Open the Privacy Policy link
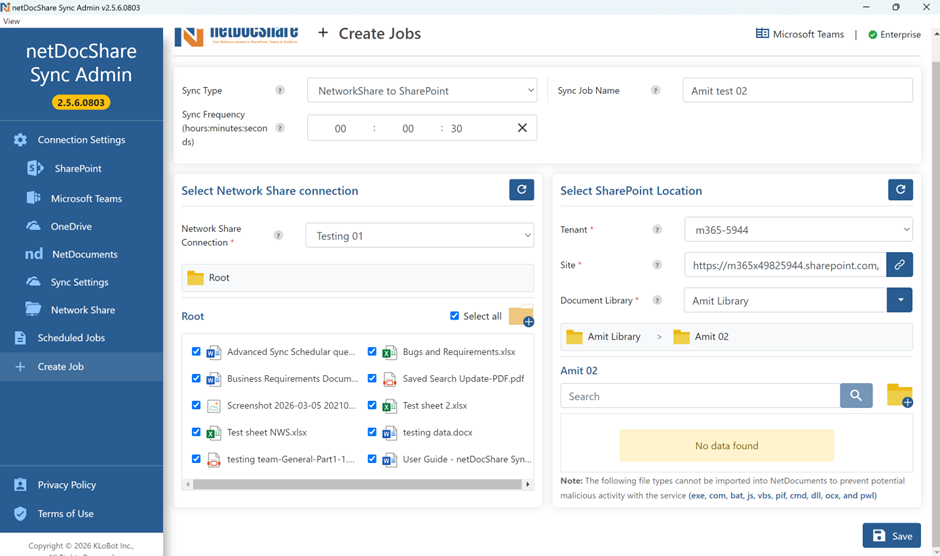Viewport: 940px width, 556px height. pos(67,485)
